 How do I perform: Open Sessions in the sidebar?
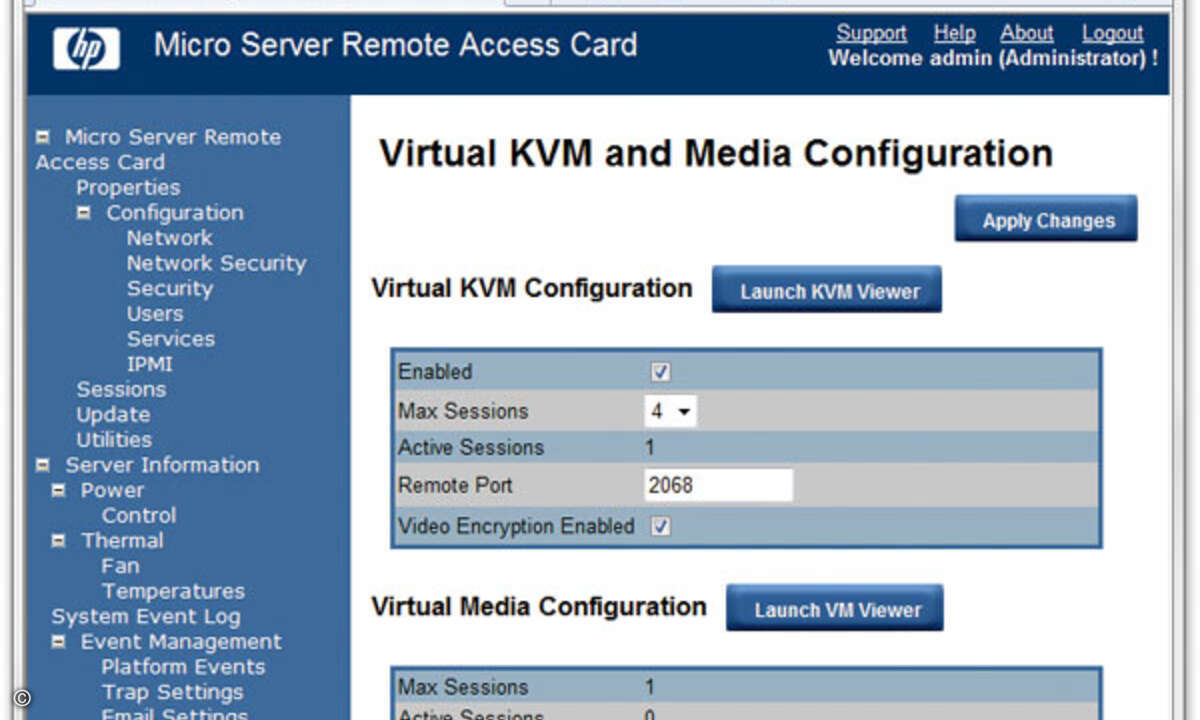click(x=121, y=389)
